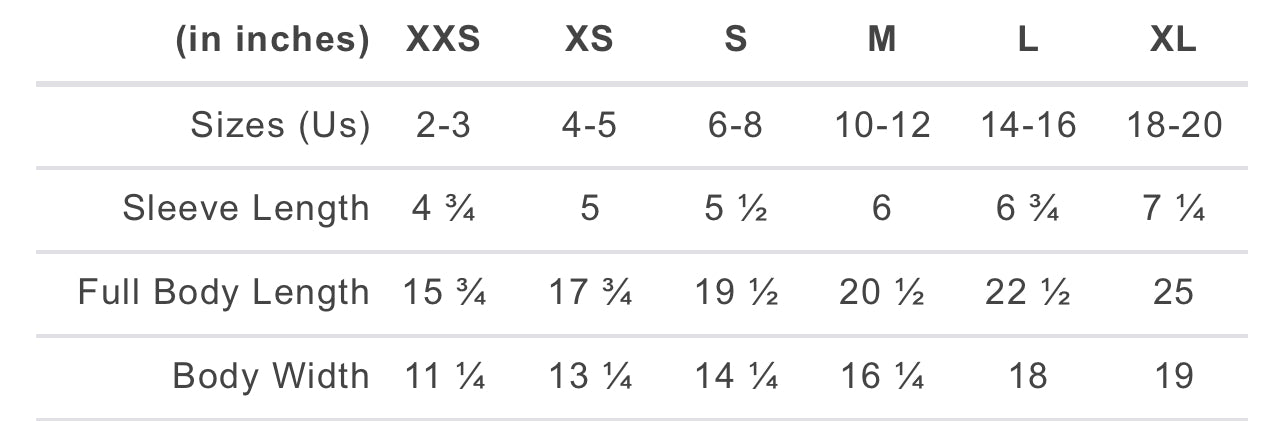Select the M sleeve length value 6

[881, 209]
